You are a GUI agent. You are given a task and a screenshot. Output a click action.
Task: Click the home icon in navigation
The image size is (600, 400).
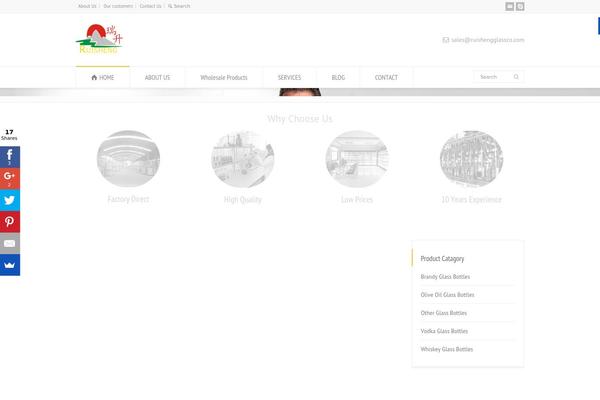[94, 77]
